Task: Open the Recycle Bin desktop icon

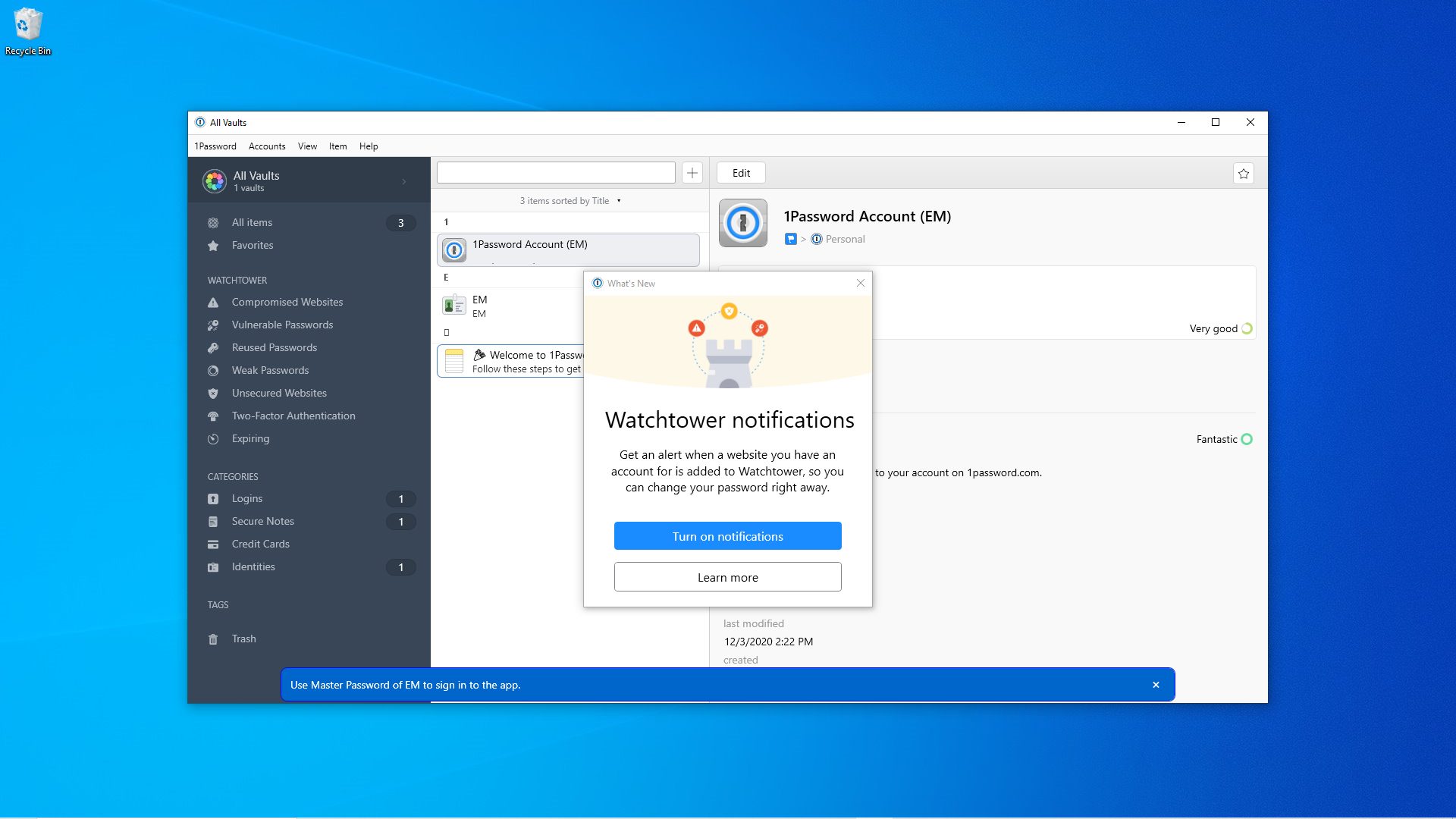Action: pos(28,32)
